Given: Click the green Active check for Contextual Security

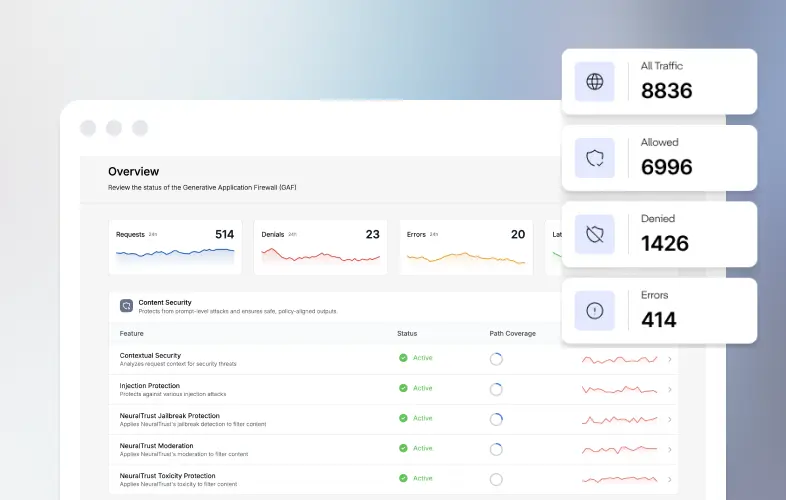Looking at the screenshot, I should coord(403,358).
